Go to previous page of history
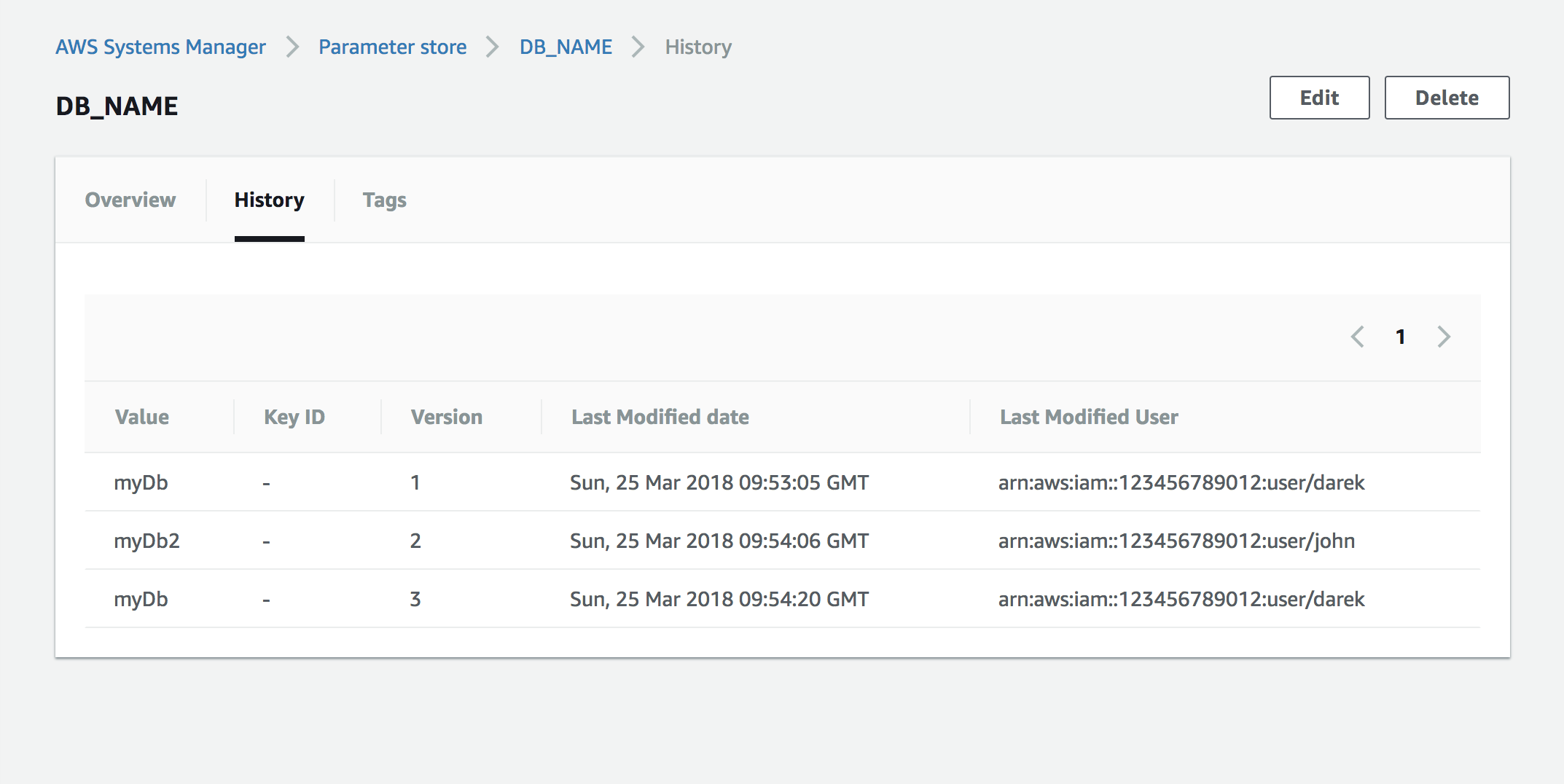Screen dimensions: 1564x784 point(1357,337)
